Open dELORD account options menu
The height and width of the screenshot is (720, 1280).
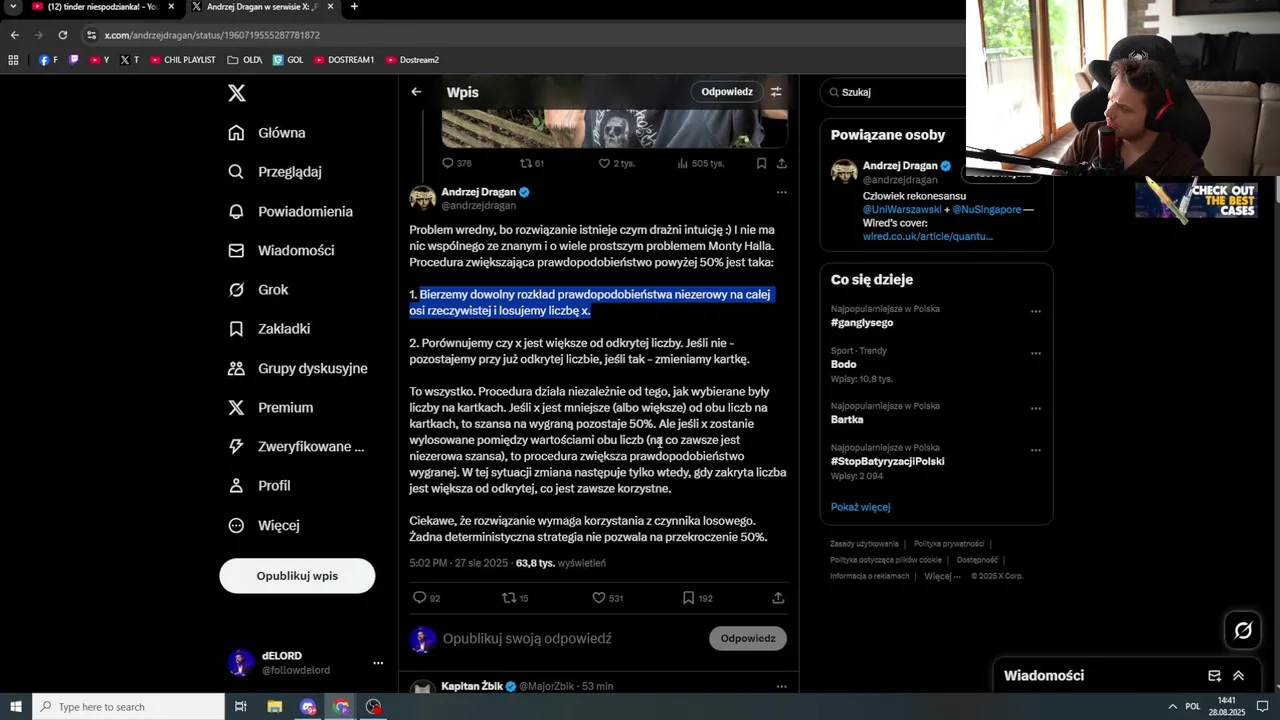[x=378, y=663]
